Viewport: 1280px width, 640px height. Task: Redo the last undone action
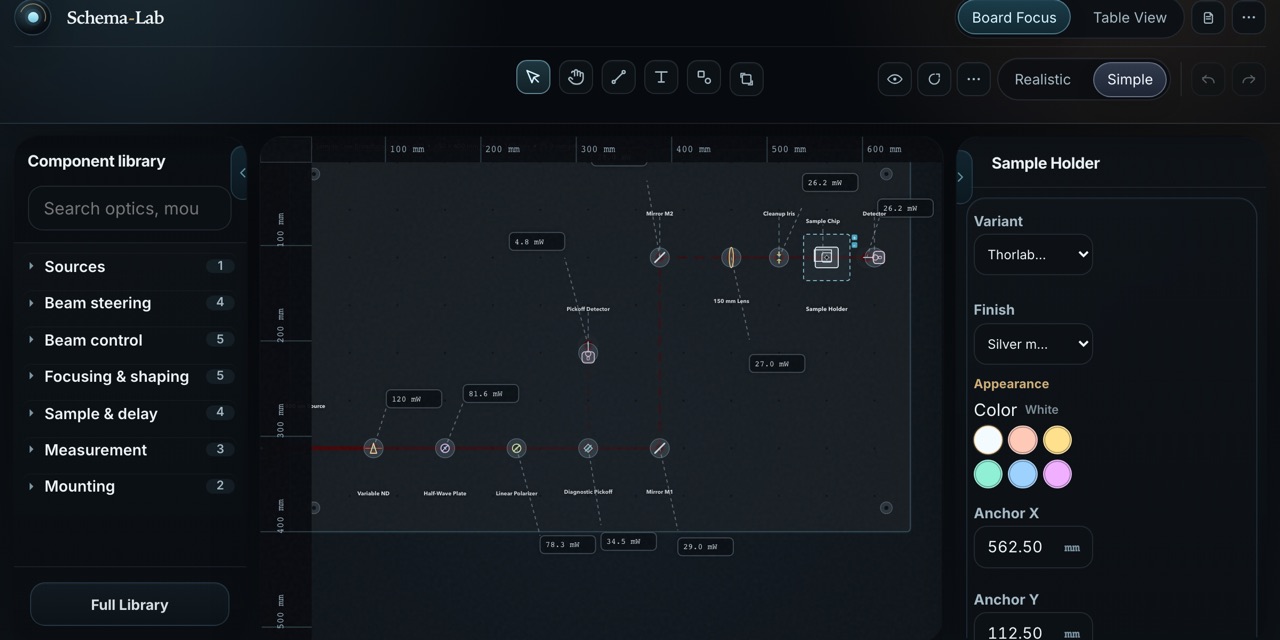tap(1248, 79)
